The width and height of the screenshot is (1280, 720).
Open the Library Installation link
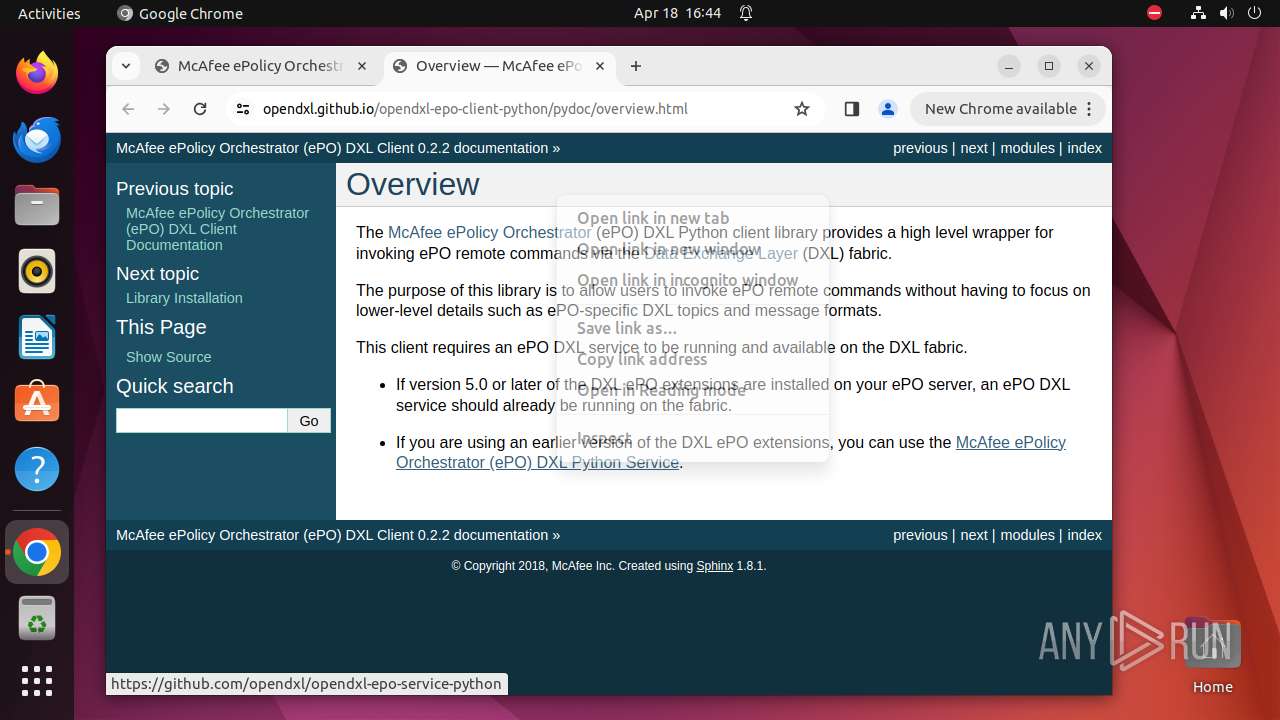[184, 298]
